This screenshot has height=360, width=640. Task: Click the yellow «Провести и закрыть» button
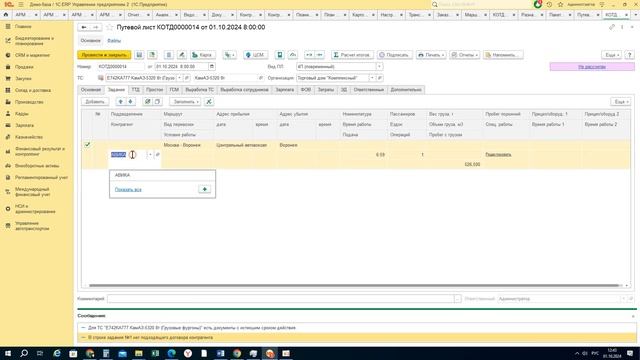[104, 55]
